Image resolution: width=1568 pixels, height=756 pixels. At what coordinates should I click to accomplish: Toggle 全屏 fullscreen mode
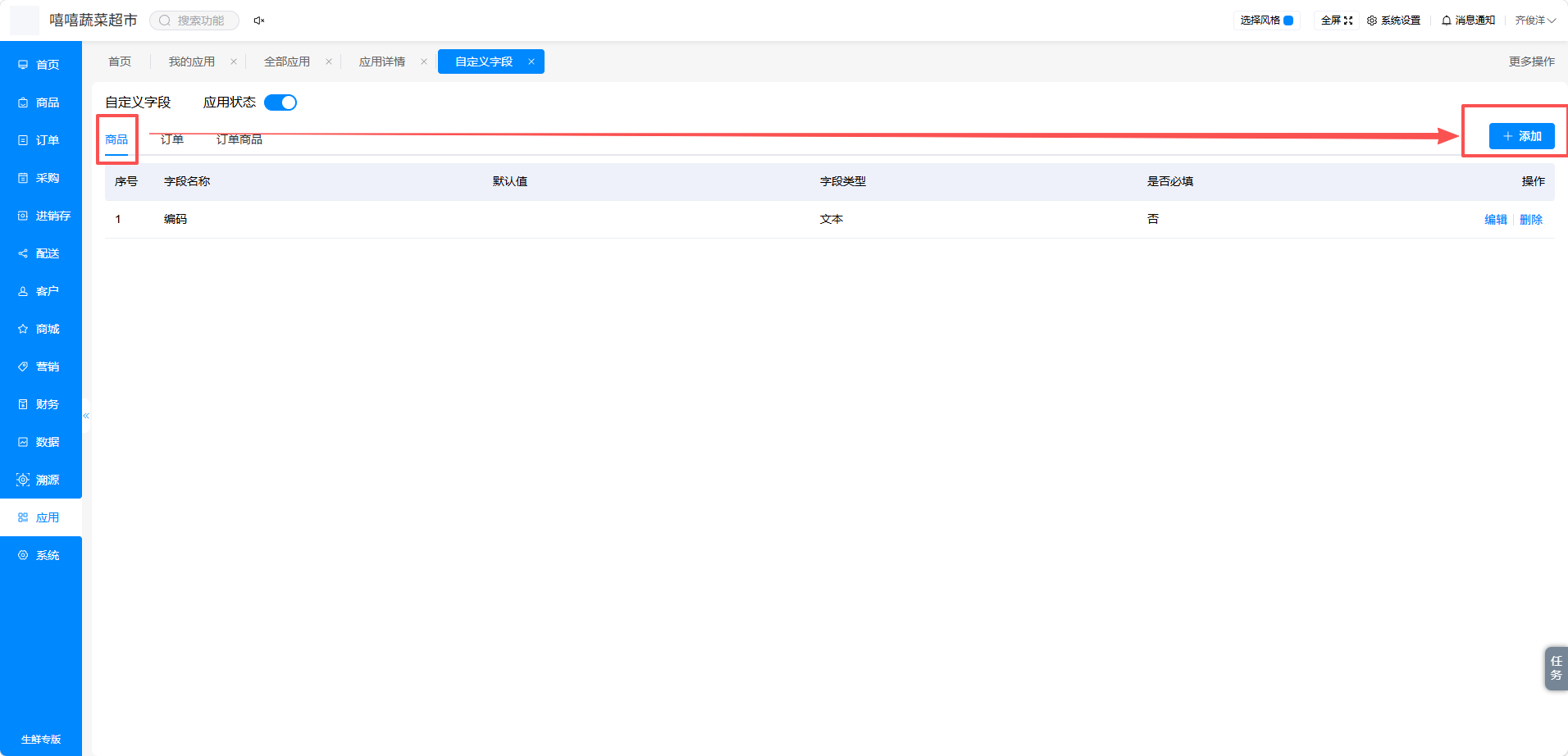coord(1337,20)
